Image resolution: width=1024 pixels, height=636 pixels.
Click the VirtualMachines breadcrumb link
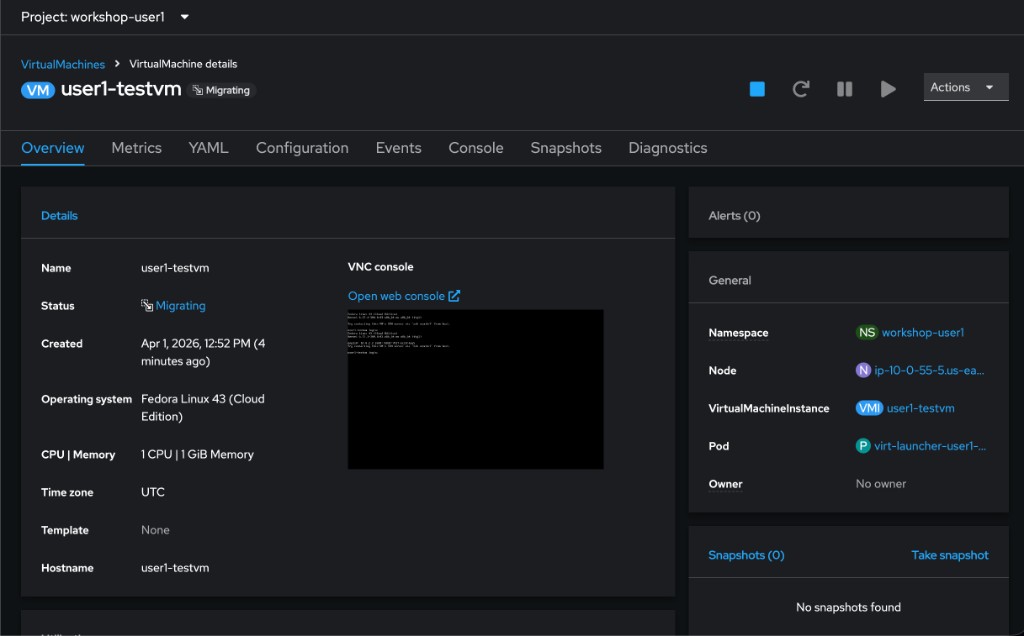pos(63,63)
